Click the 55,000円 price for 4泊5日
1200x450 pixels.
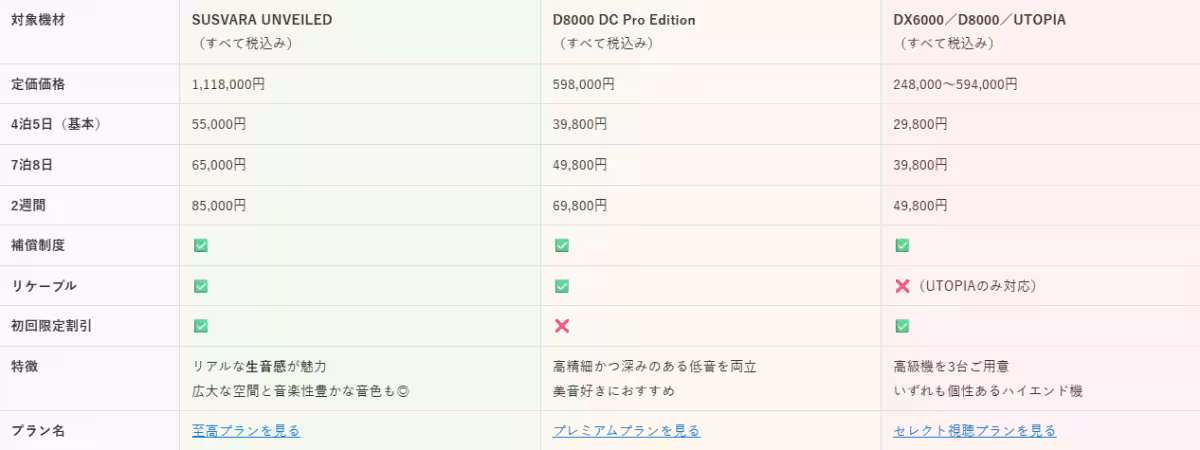[219, 125]
